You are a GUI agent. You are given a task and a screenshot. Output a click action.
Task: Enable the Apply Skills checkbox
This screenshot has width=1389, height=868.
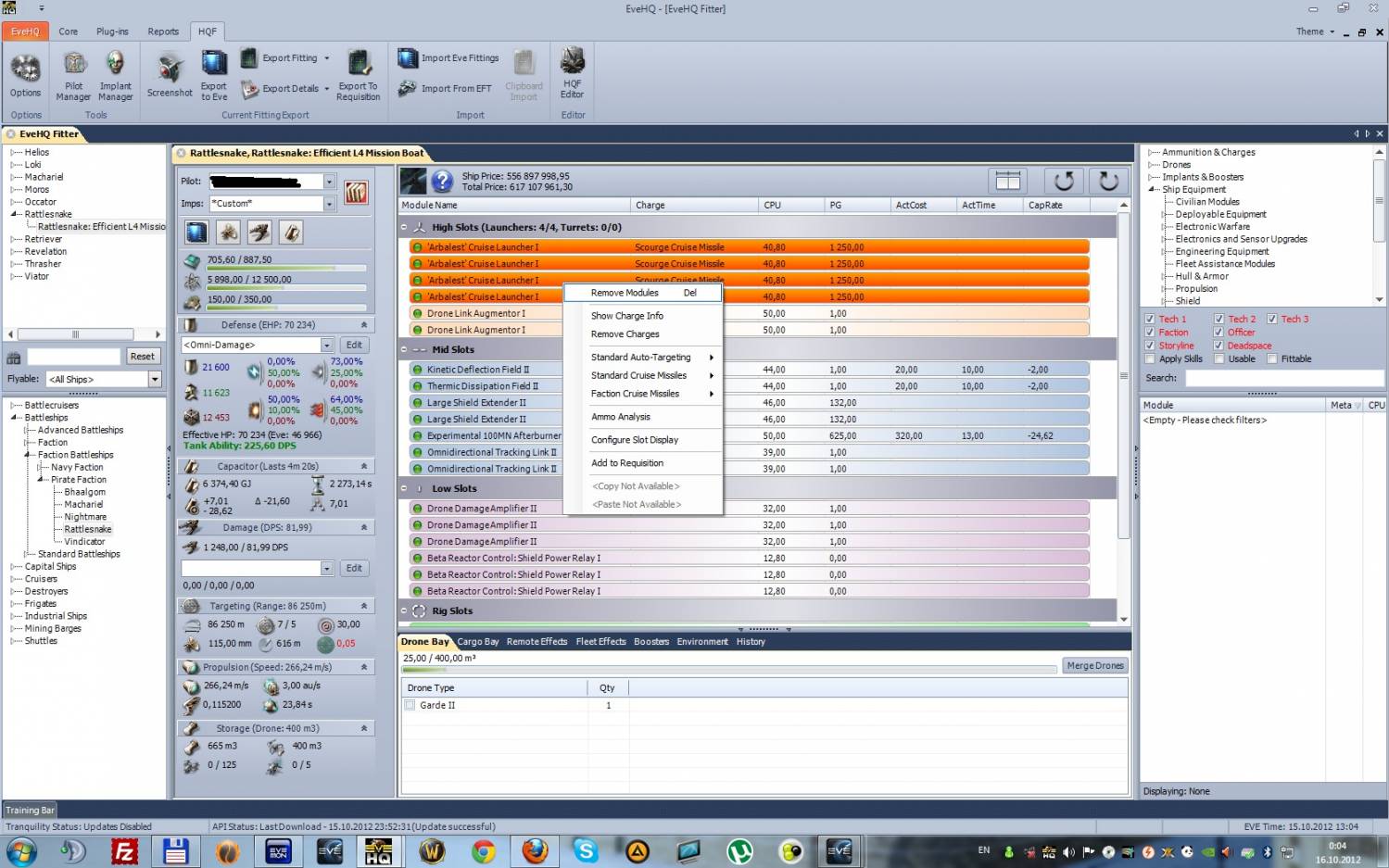(1150, 359)
